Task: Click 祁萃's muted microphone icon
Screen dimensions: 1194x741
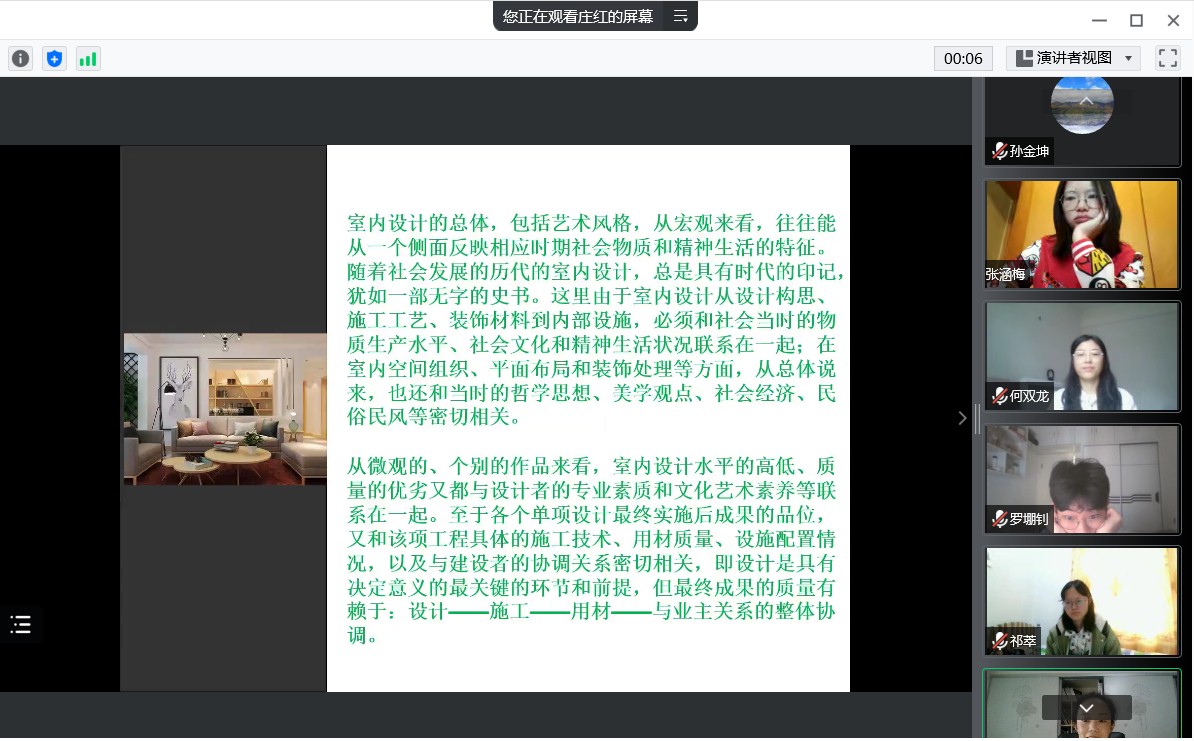Action: click(999, 641)
